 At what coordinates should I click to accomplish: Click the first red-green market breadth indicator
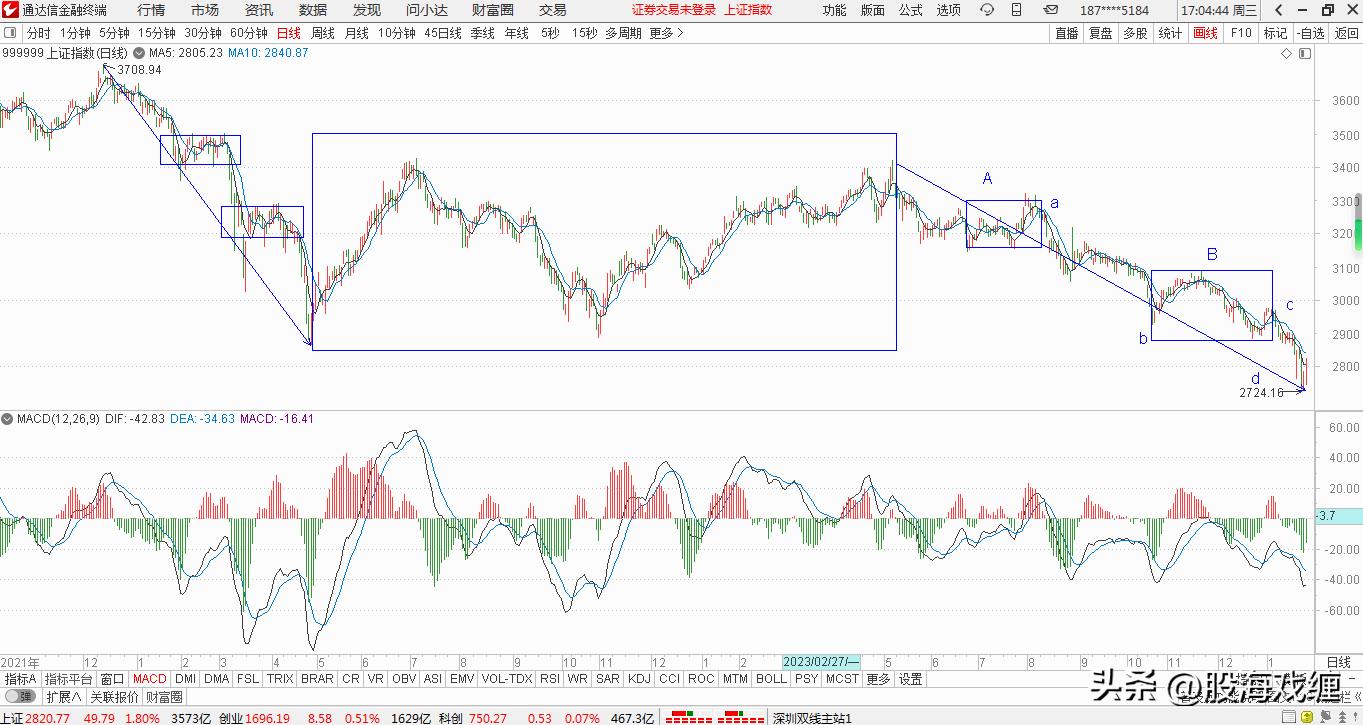click(688, 717)
